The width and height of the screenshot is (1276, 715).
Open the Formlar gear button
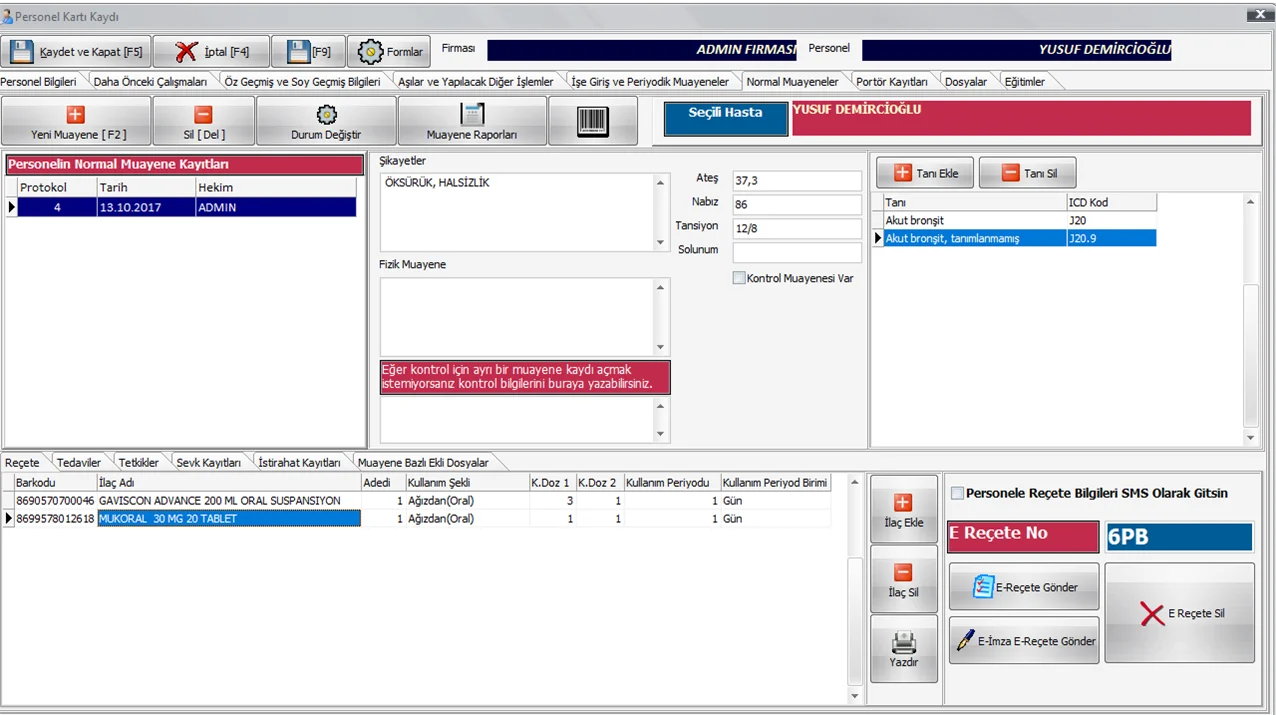(x=390, y=51)
